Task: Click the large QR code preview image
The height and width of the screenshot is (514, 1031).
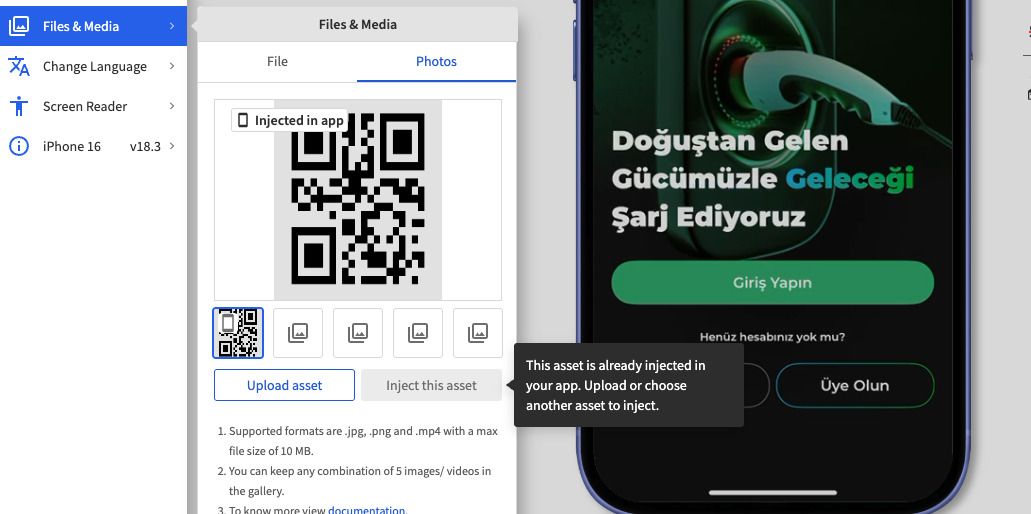Action: coord(358,200)
